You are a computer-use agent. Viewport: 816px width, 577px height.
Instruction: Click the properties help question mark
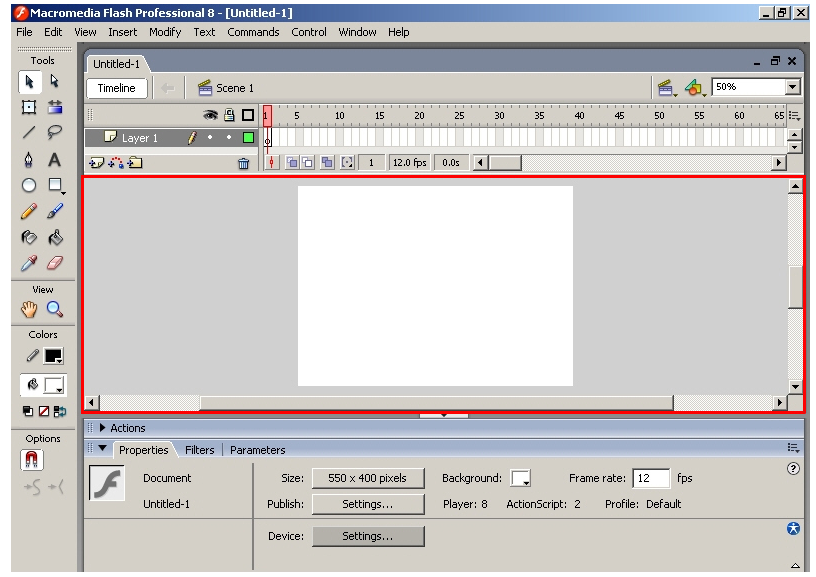793,469
